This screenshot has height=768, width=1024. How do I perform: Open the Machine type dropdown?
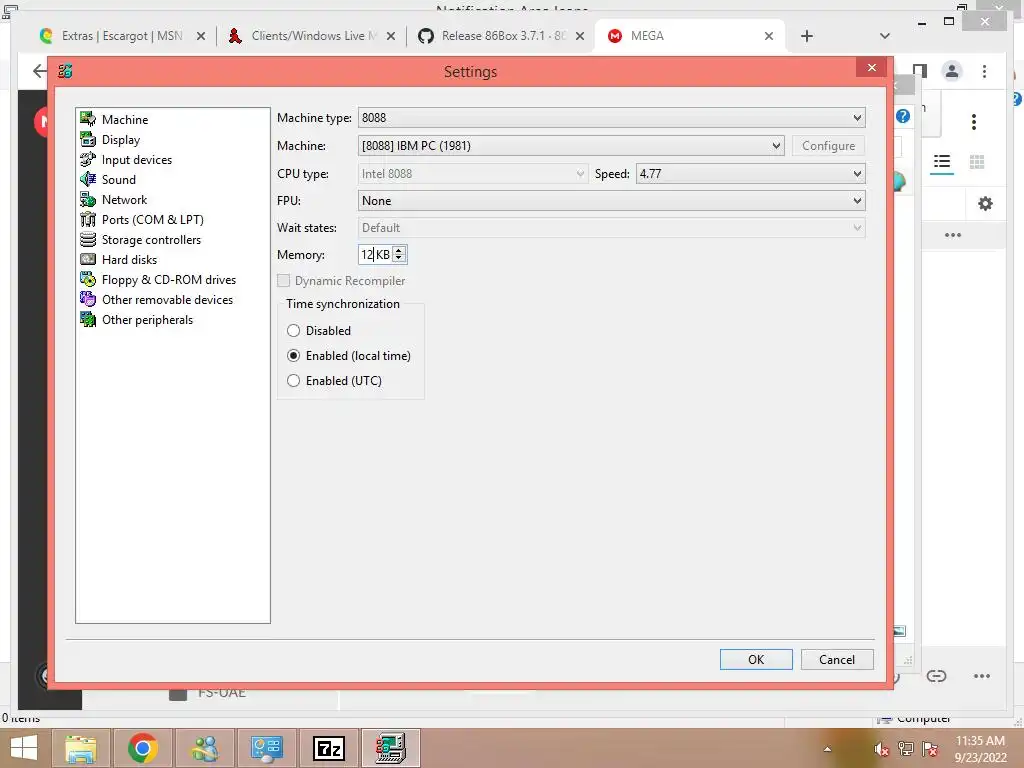pyautogui.click(x=611, y=118)
